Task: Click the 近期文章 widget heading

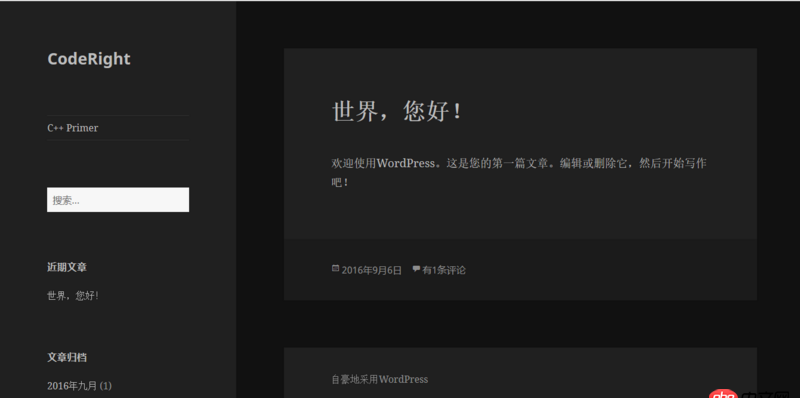Action: click(67, 267)
